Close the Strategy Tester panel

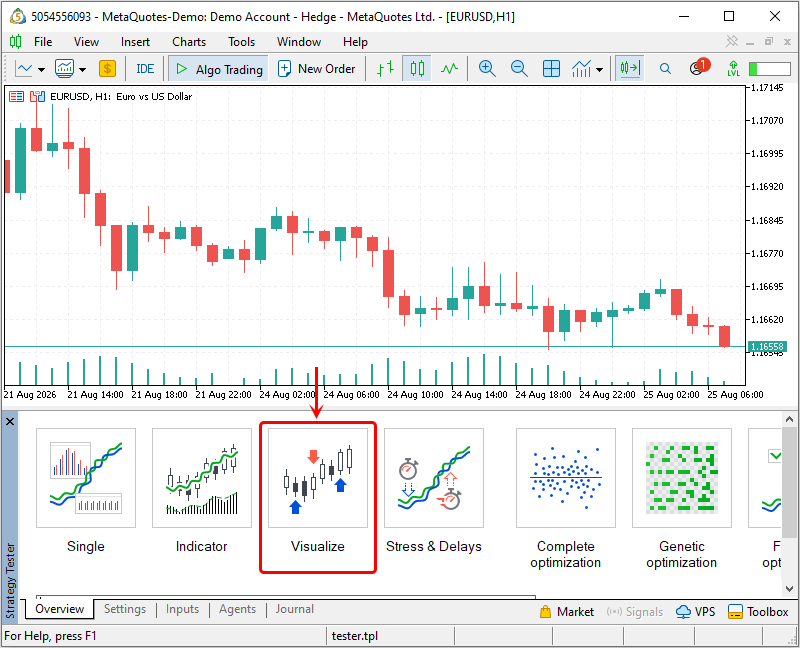coord(10,421)
